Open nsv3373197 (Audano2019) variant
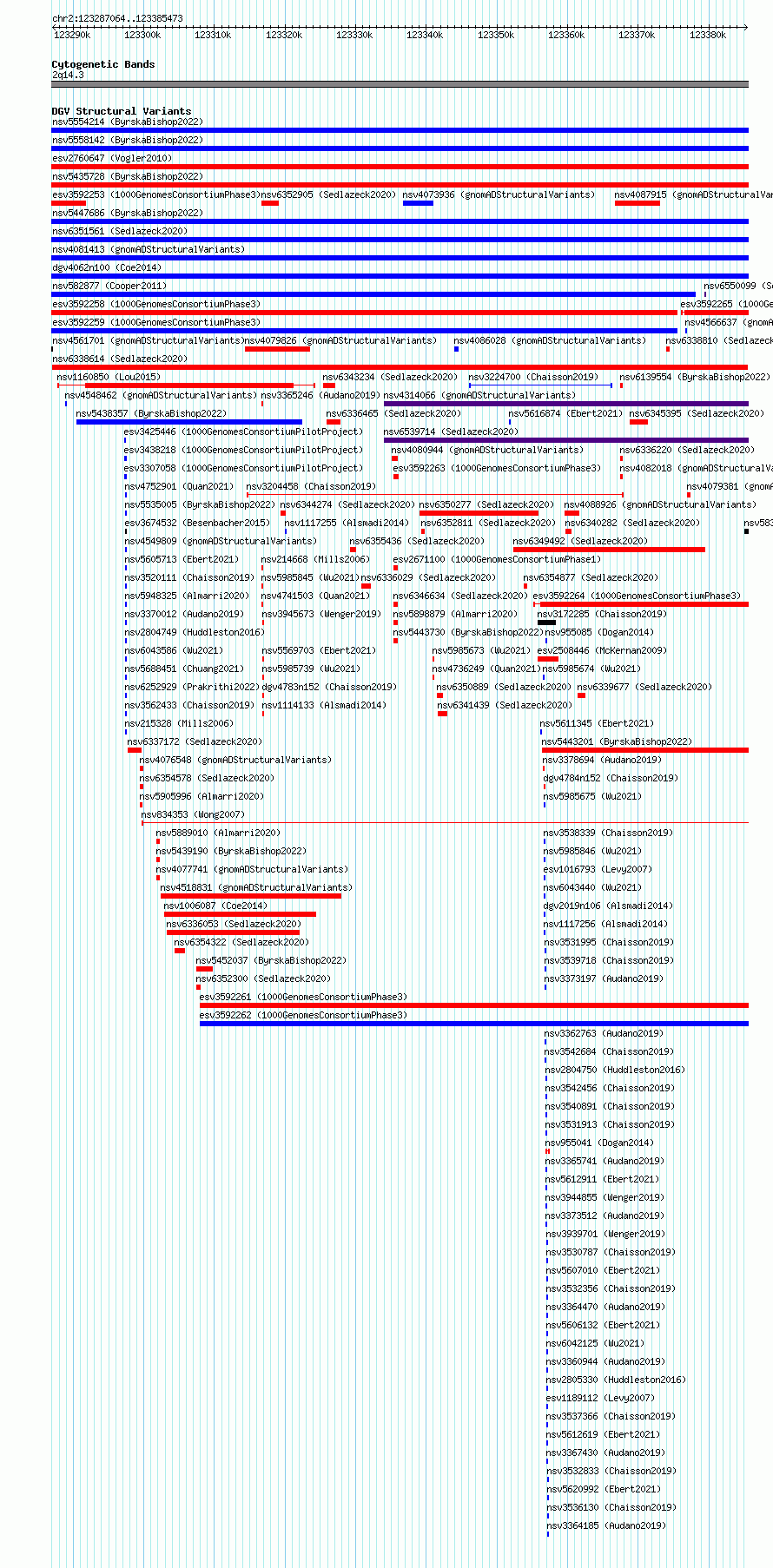This screenshot has height=1568, width=773. 605,979
